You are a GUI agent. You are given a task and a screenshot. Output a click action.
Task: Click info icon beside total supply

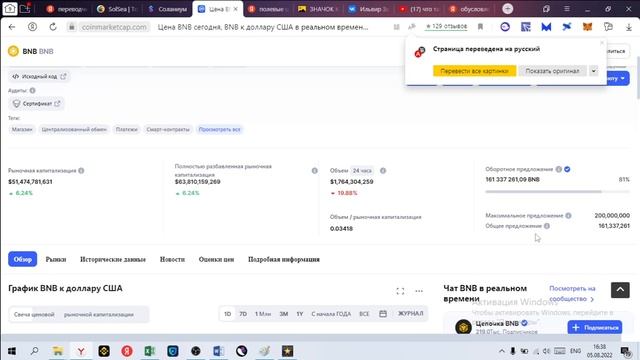pos(547,226)
